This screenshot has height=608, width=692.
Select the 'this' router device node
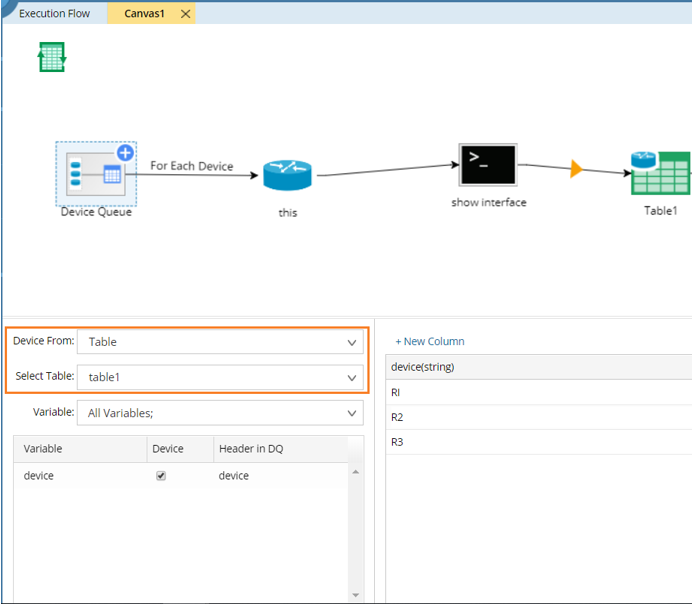[288, 176]
